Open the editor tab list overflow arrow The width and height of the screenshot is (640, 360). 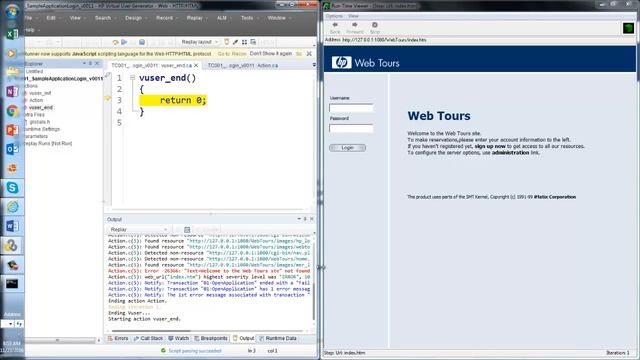pos(314,65)
